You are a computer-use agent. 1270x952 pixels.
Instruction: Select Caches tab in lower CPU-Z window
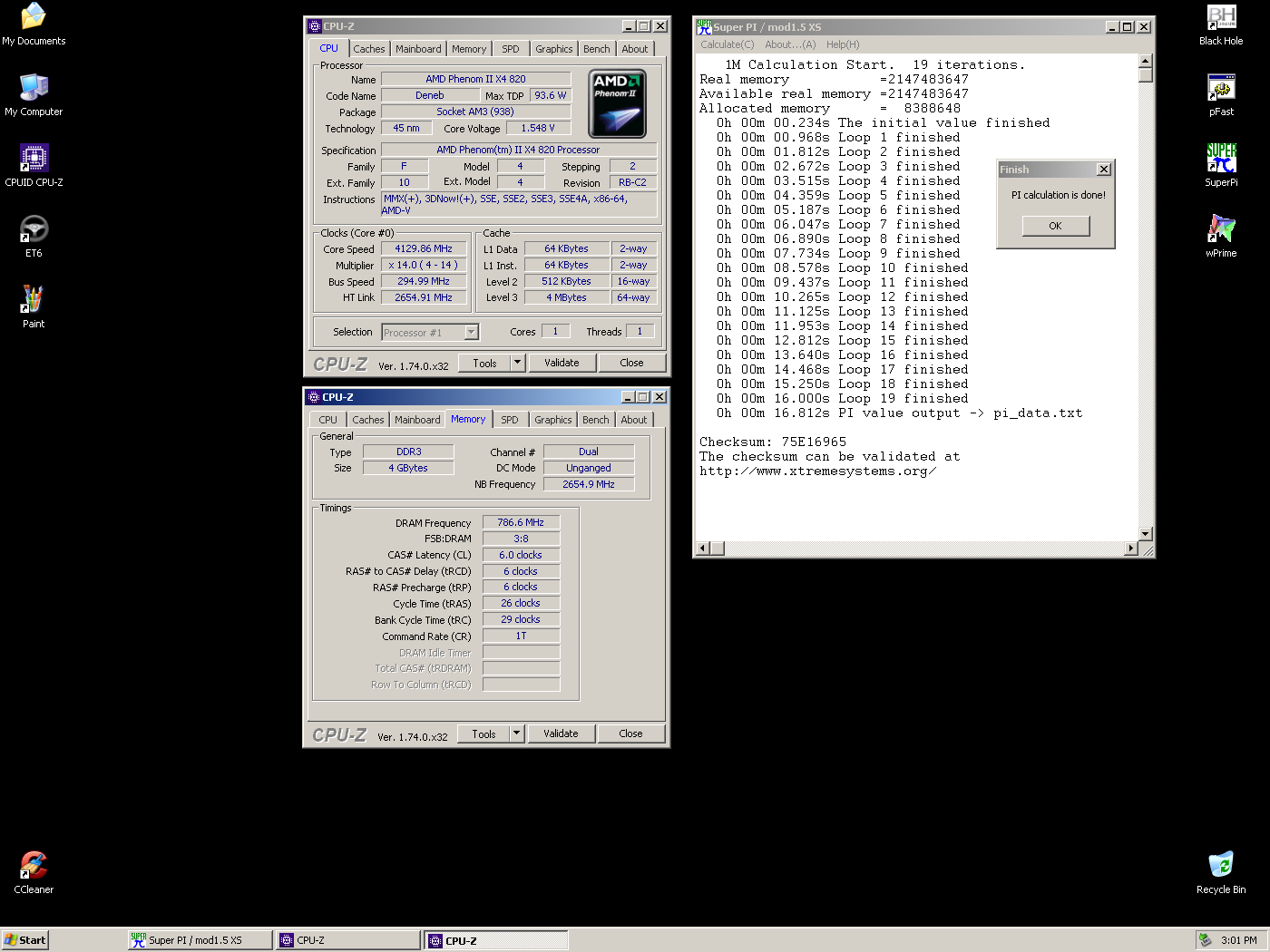point(368,420)
